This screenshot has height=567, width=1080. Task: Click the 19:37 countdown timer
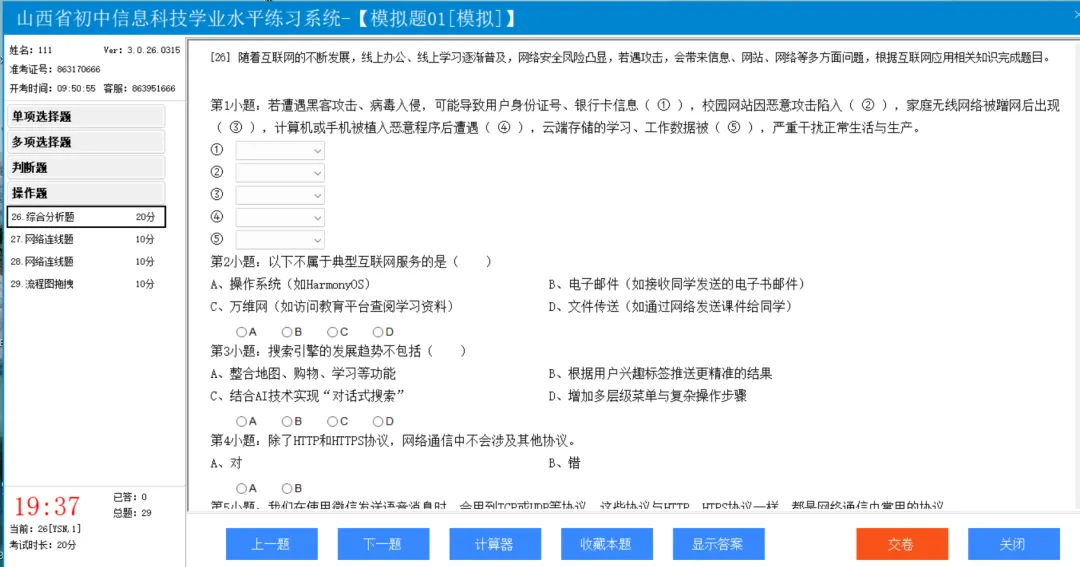[47, 507]
